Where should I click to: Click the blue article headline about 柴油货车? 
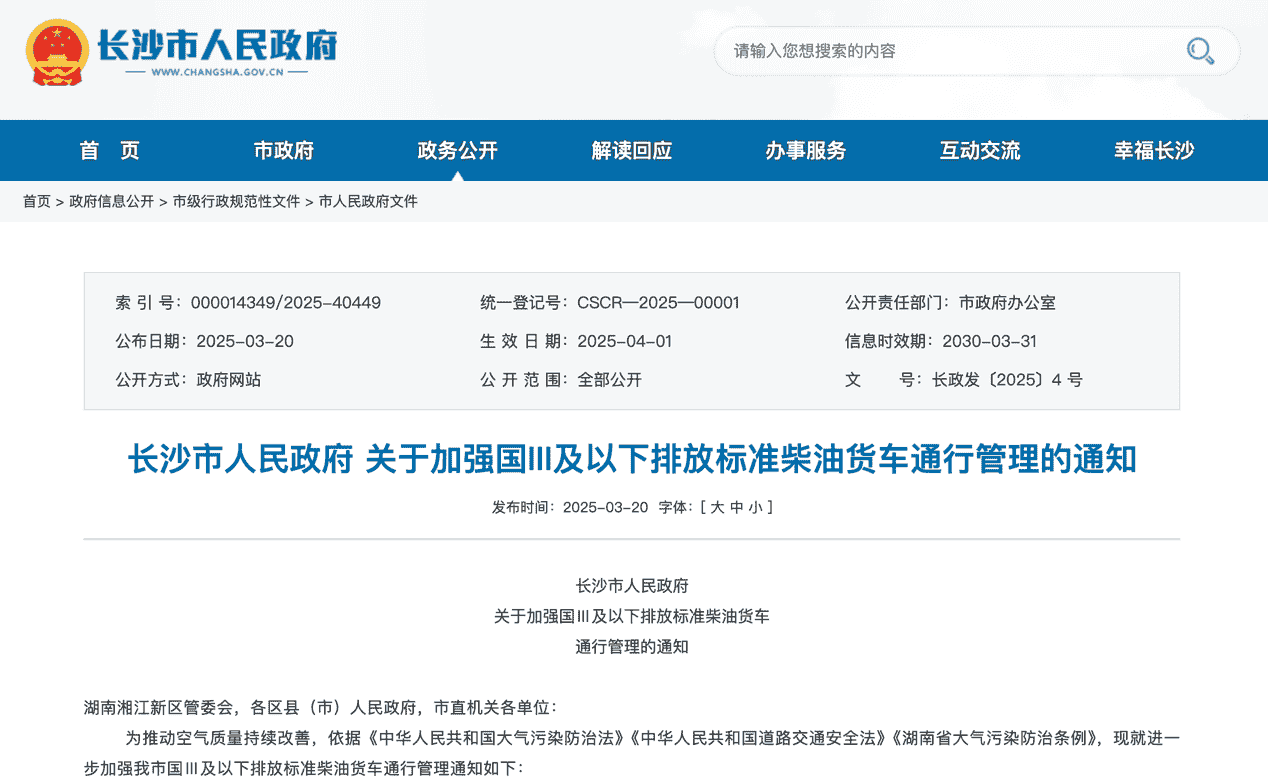pyautogui.click(x=631, y=460)
